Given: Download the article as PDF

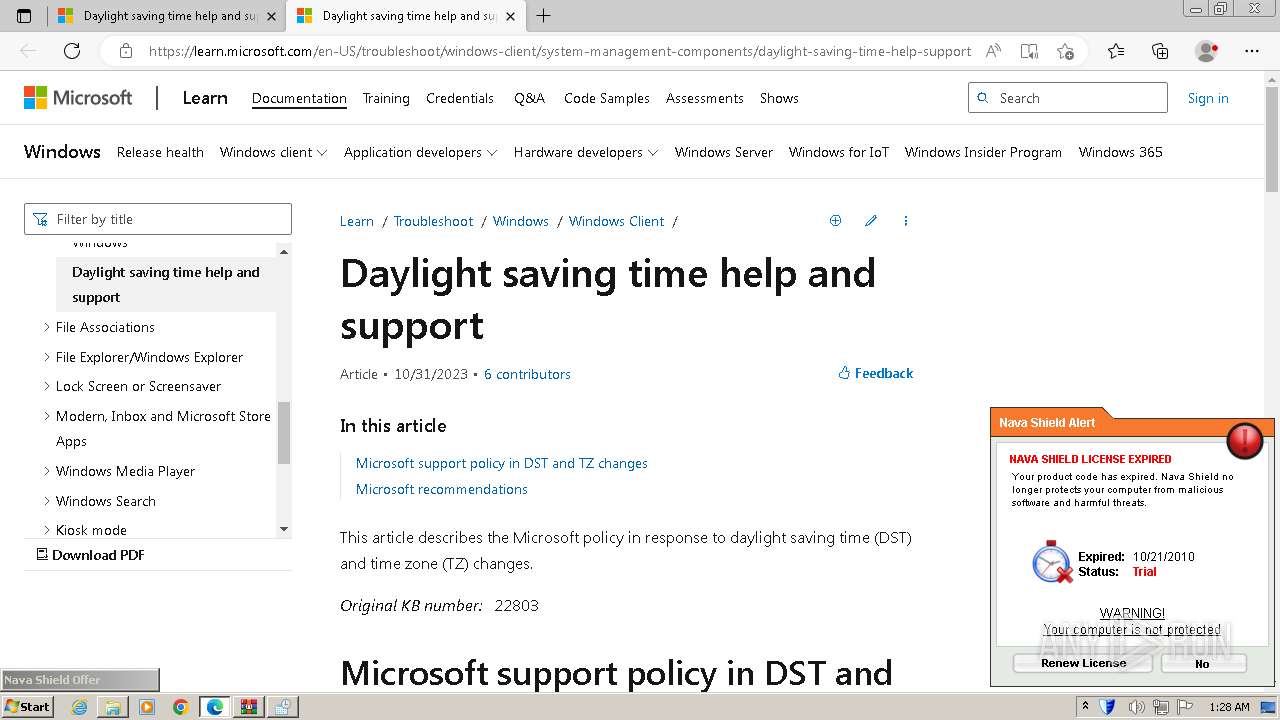Looking at the screenshot, I should click(91, 554).
